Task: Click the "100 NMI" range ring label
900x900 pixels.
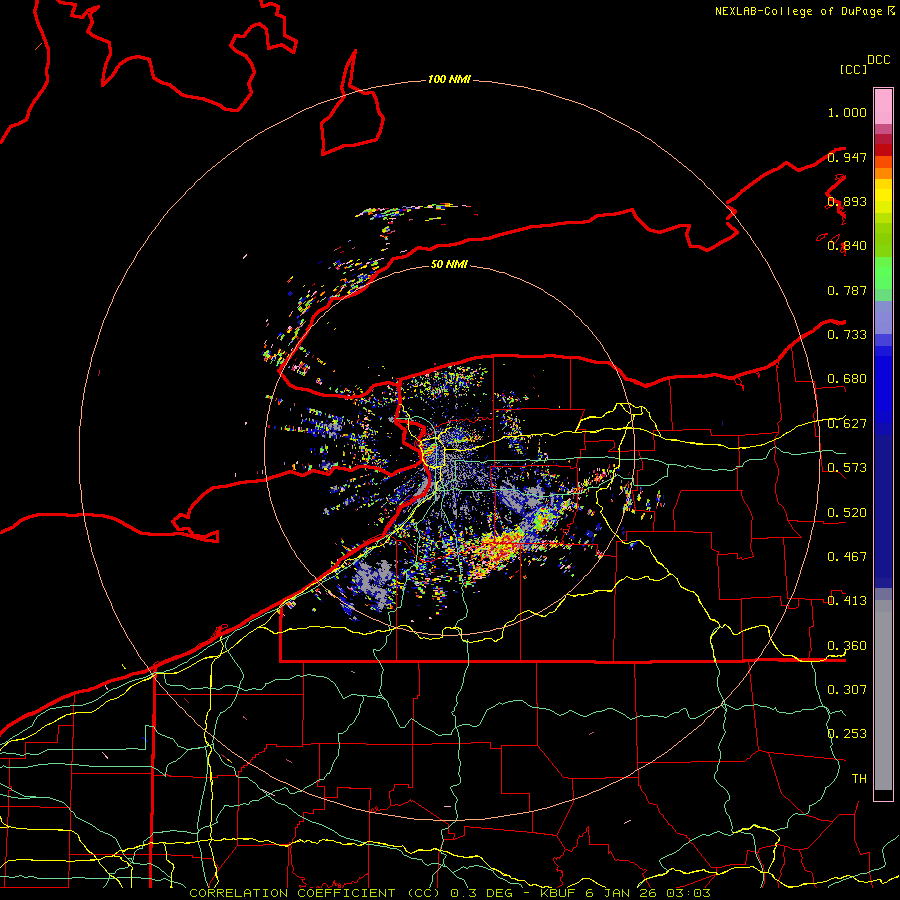Action: click(x=449, y=79)
